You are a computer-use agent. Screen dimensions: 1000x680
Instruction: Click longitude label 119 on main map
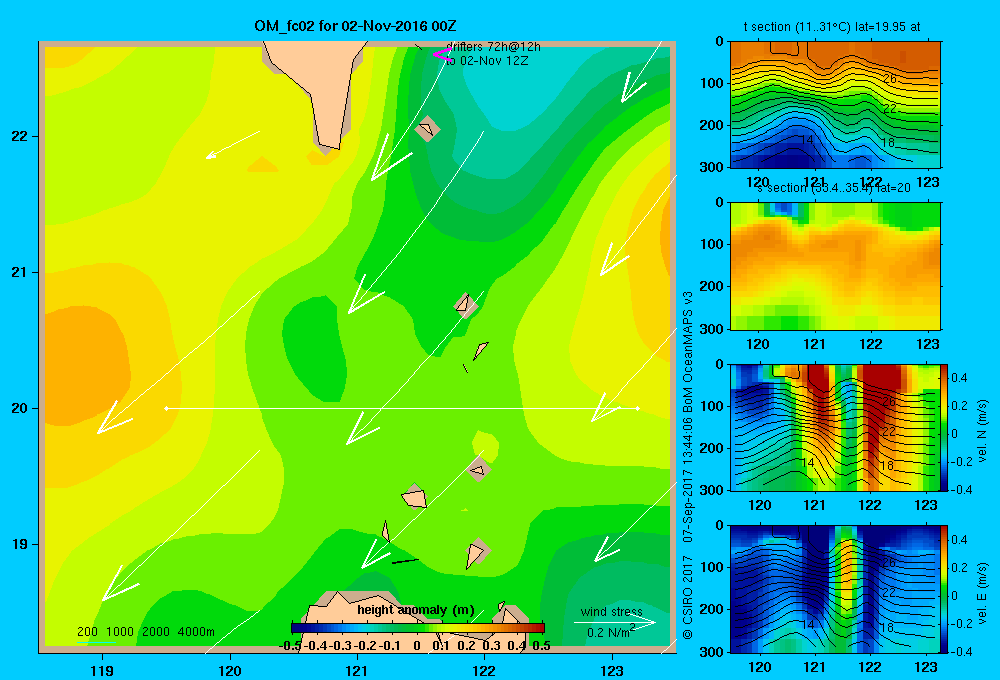[x=102, y=671]
